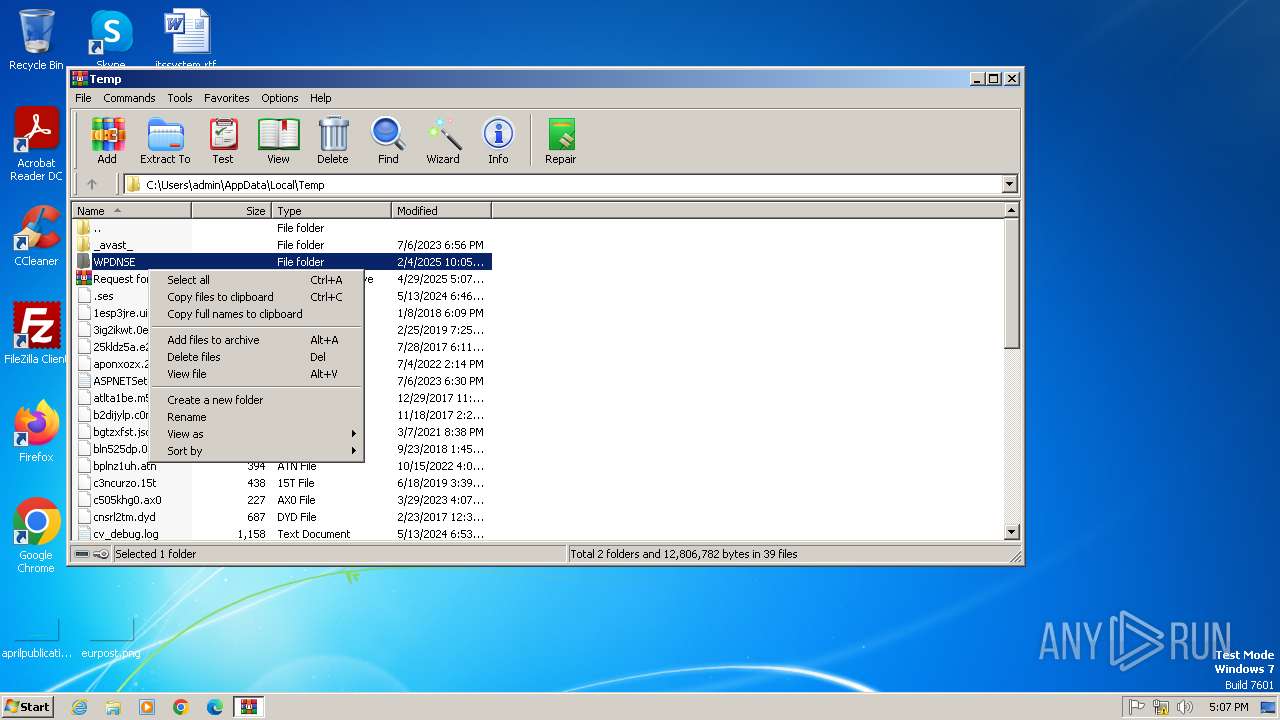Viewport: 1280px width, 720px height.
Task: Choose Copy files to clipboard
Action: tap(256, 297)
